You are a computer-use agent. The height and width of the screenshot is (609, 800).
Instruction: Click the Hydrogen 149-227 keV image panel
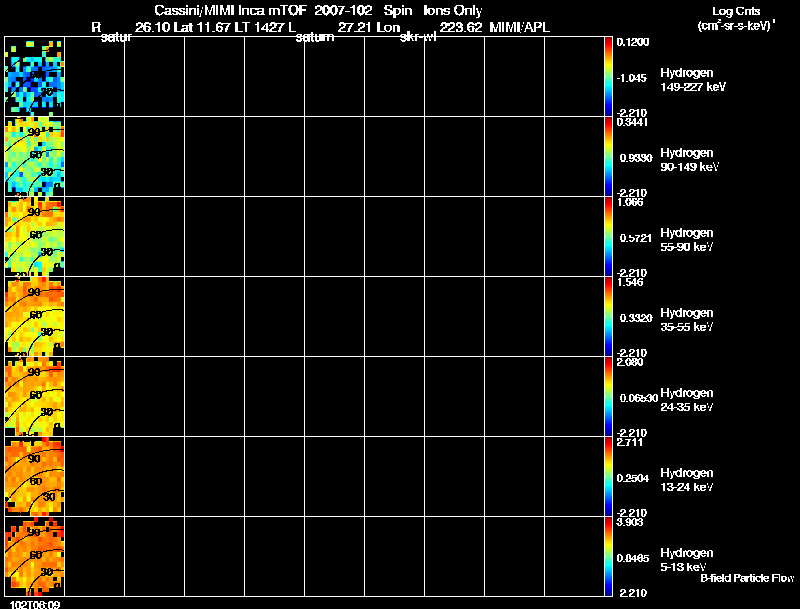(35, 77)
